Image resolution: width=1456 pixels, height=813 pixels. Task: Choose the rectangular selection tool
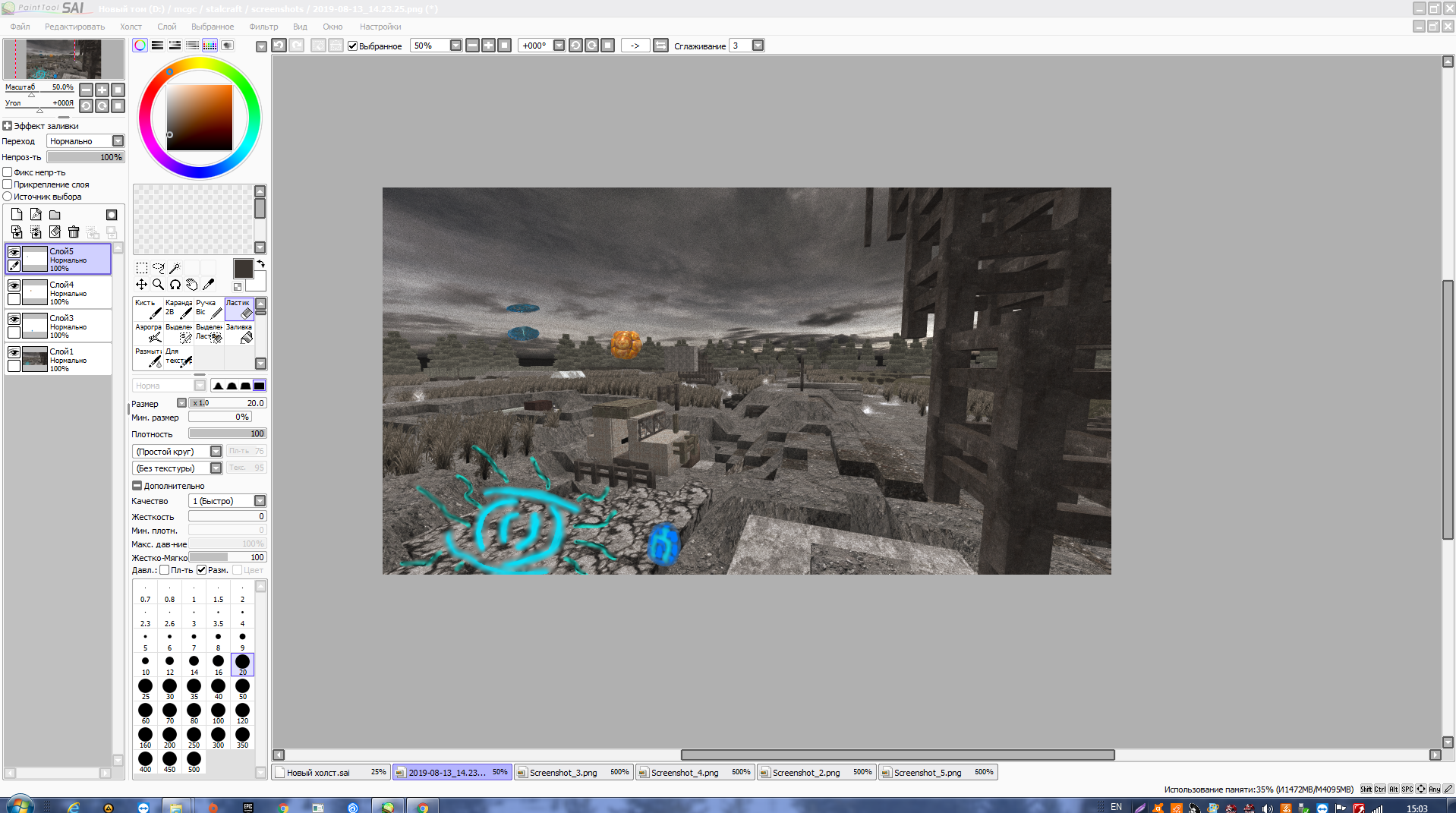[142, 268]
